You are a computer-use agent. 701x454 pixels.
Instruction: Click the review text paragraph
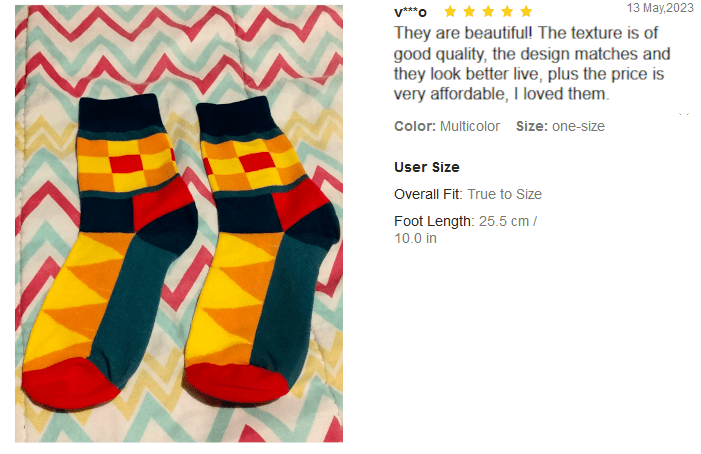coord(530,64)
